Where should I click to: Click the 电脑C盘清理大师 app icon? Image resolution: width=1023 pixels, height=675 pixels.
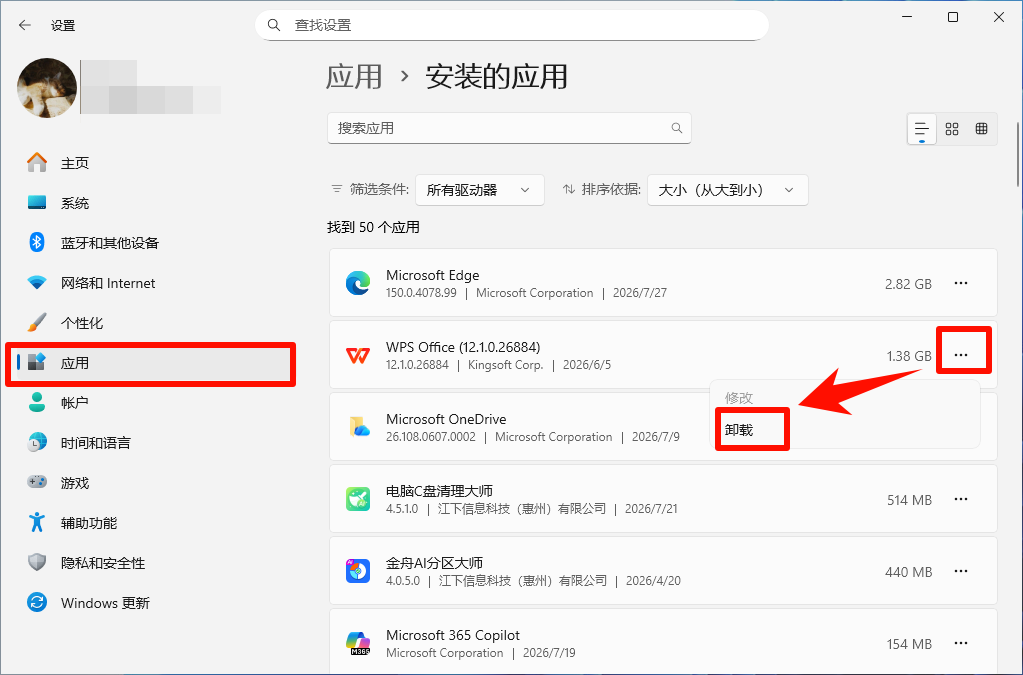(358, 499)
